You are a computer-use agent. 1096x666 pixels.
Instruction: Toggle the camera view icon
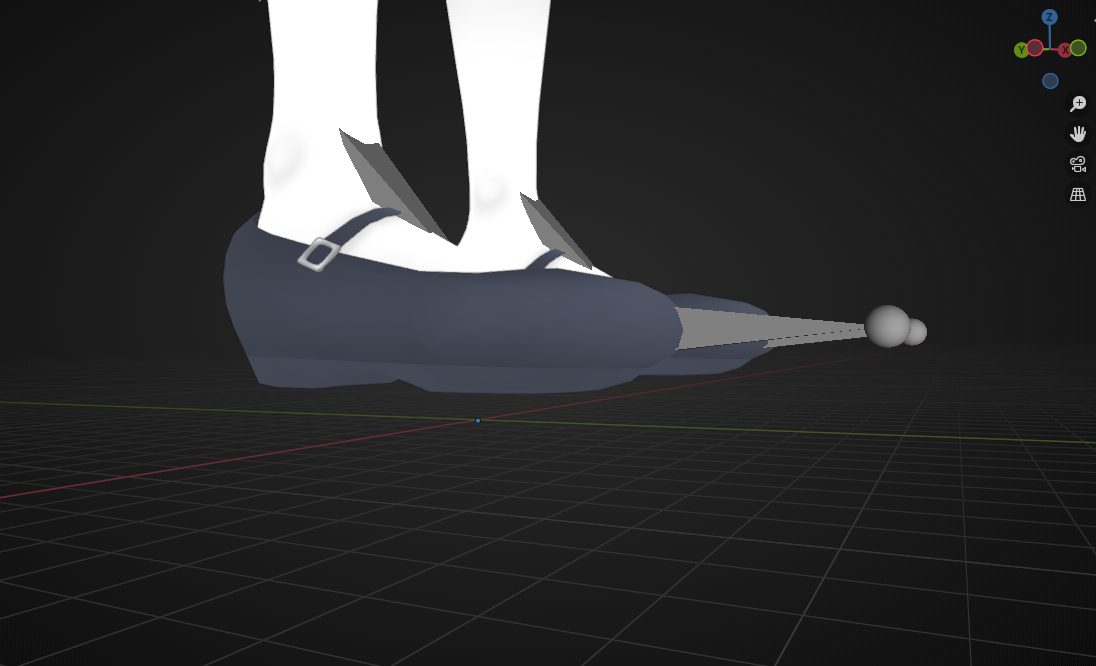(1078, 164)
